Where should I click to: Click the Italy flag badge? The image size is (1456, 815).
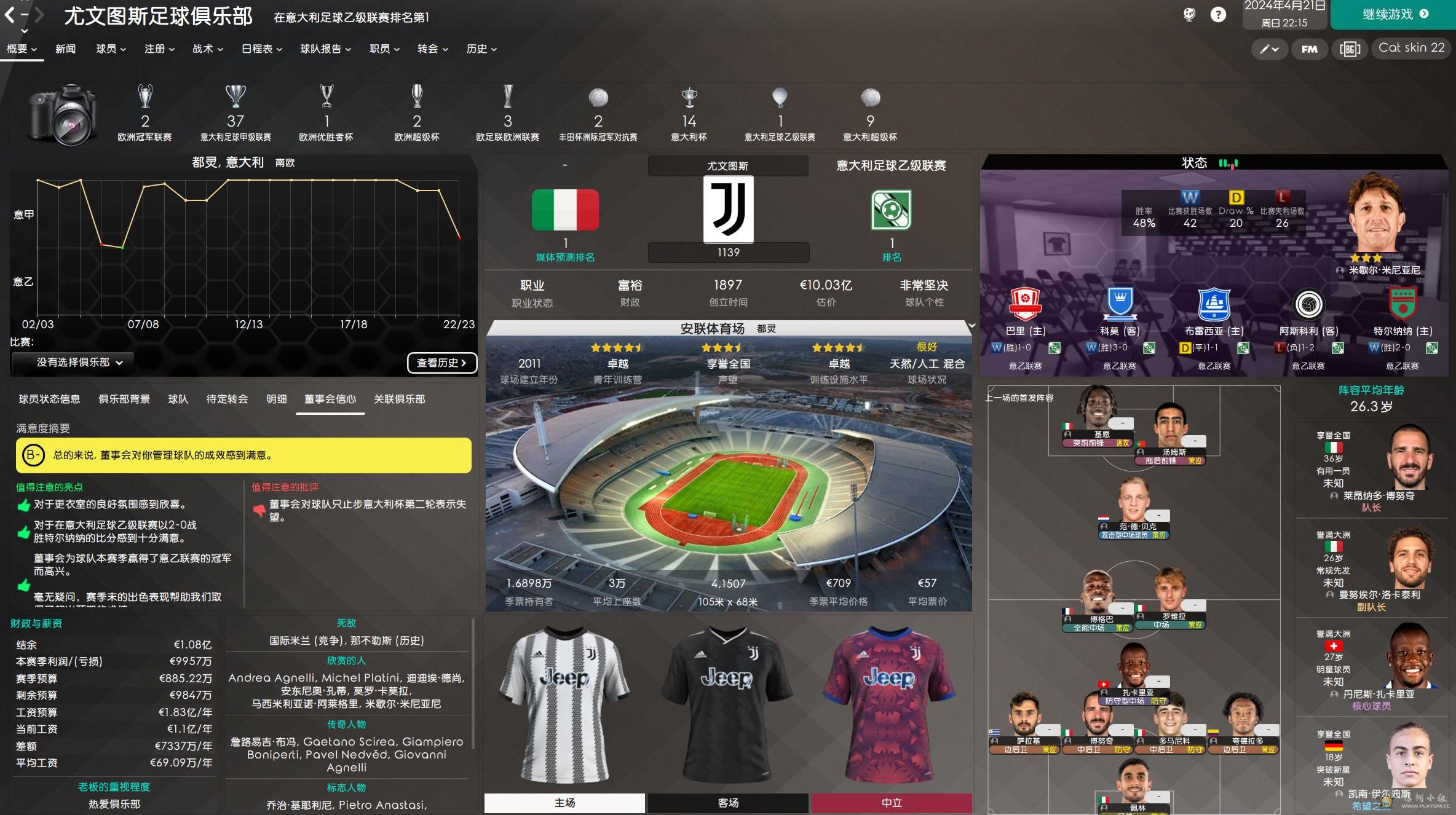pyautogui.click(x=565, y=210)
